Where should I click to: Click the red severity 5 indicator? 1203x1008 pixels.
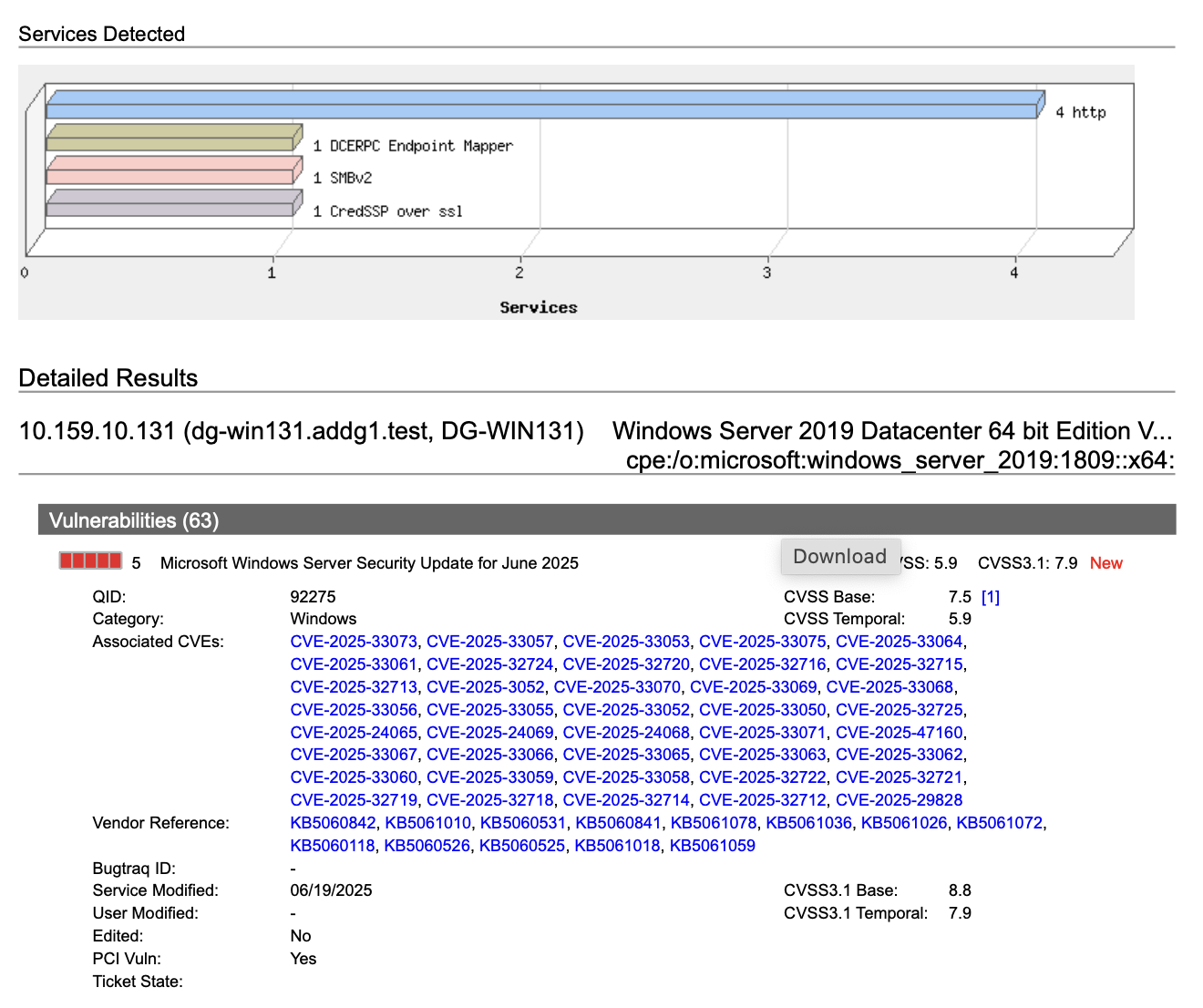click(90, 561)
